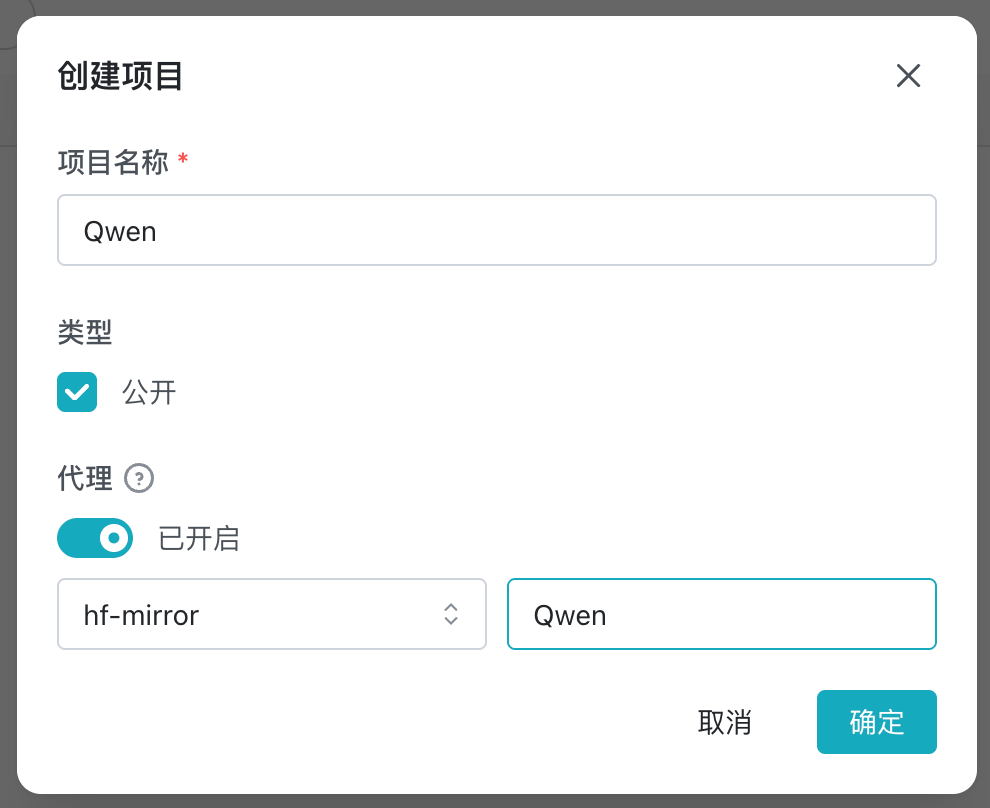
Task: Click the up-down chevron in hf-mirror selector
Action: tap(451, 614)
